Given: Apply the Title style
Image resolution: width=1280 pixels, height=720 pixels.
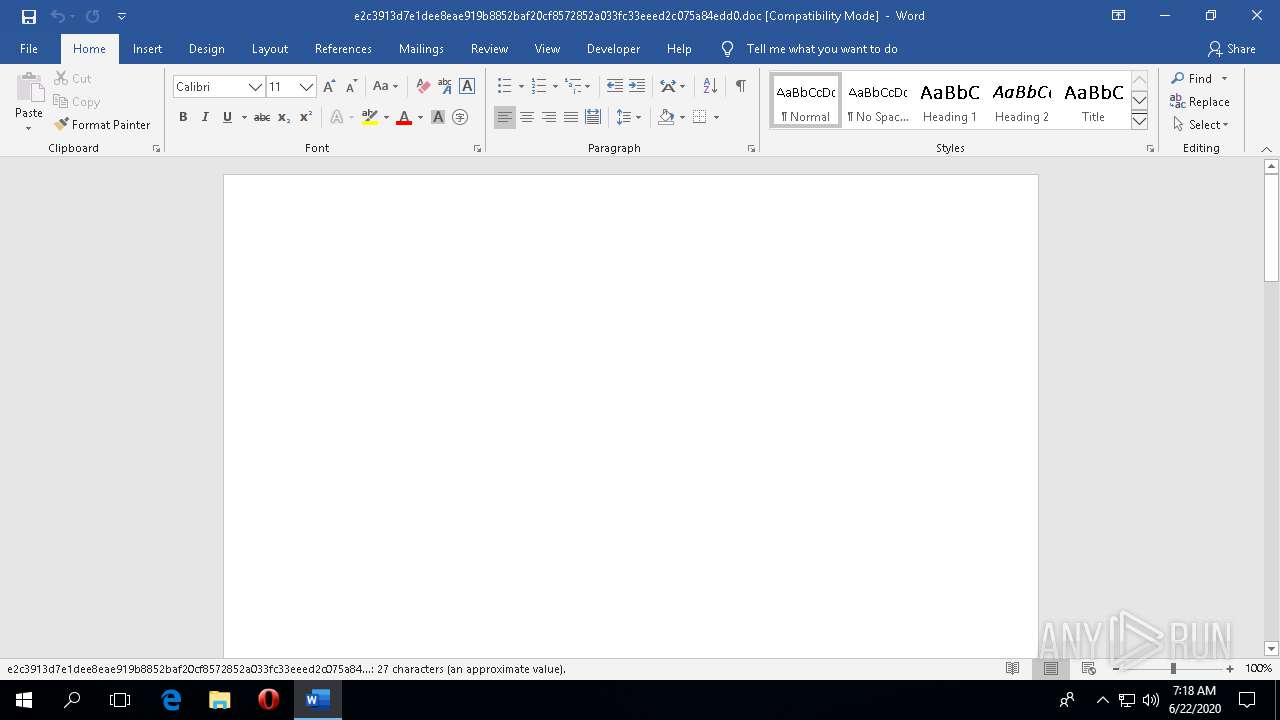Looking at the screenshot, I should pos(1094,100).
